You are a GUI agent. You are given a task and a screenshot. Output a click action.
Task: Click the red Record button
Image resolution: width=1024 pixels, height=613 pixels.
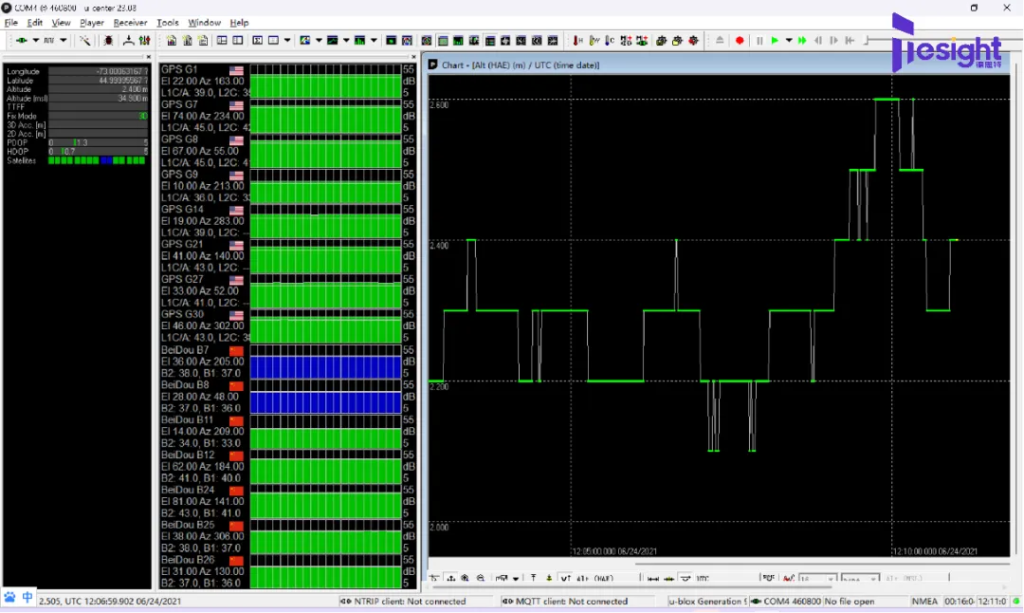[x=739, y=40]
